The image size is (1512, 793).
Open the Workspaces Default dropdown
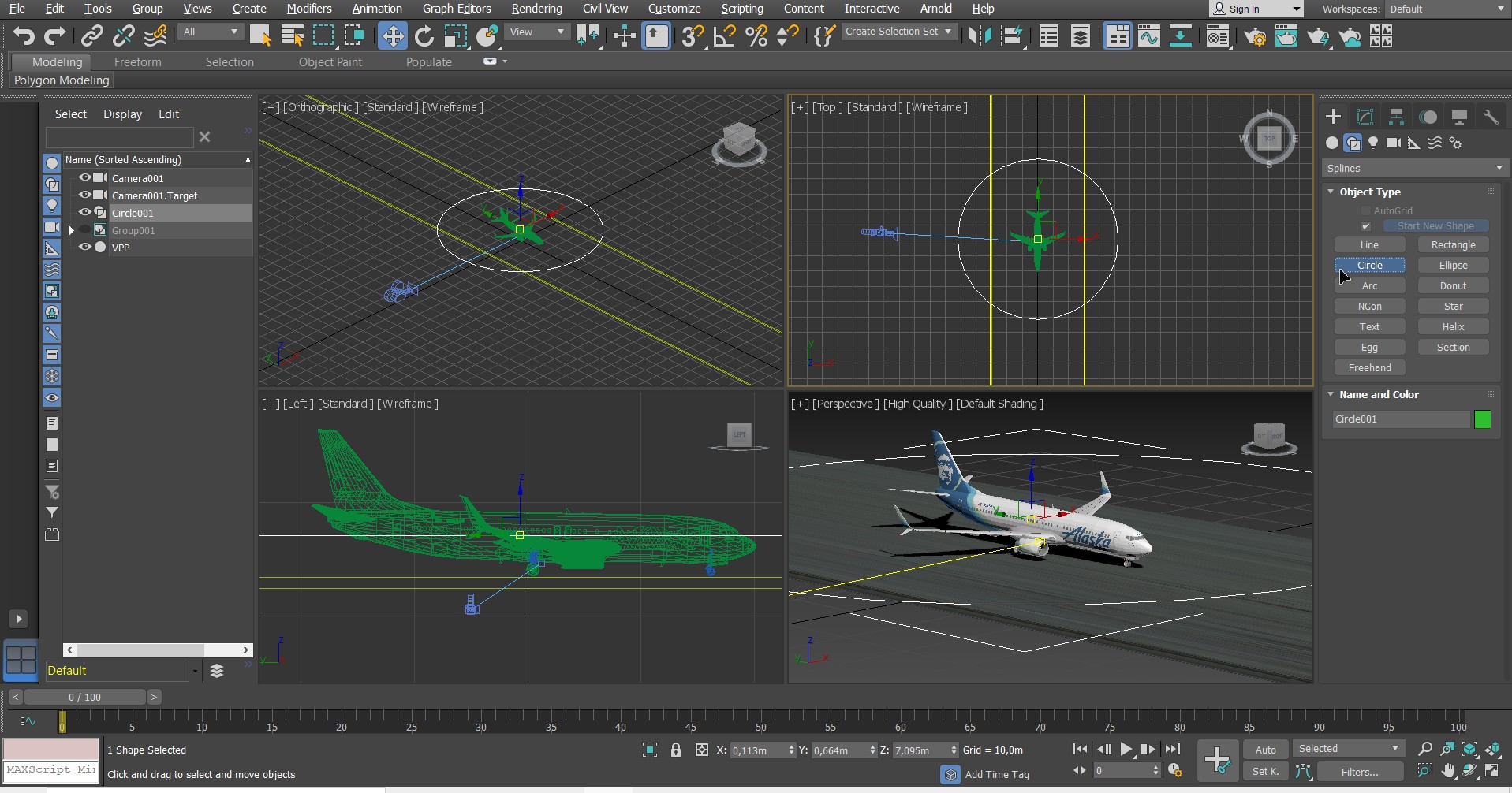1447,9
